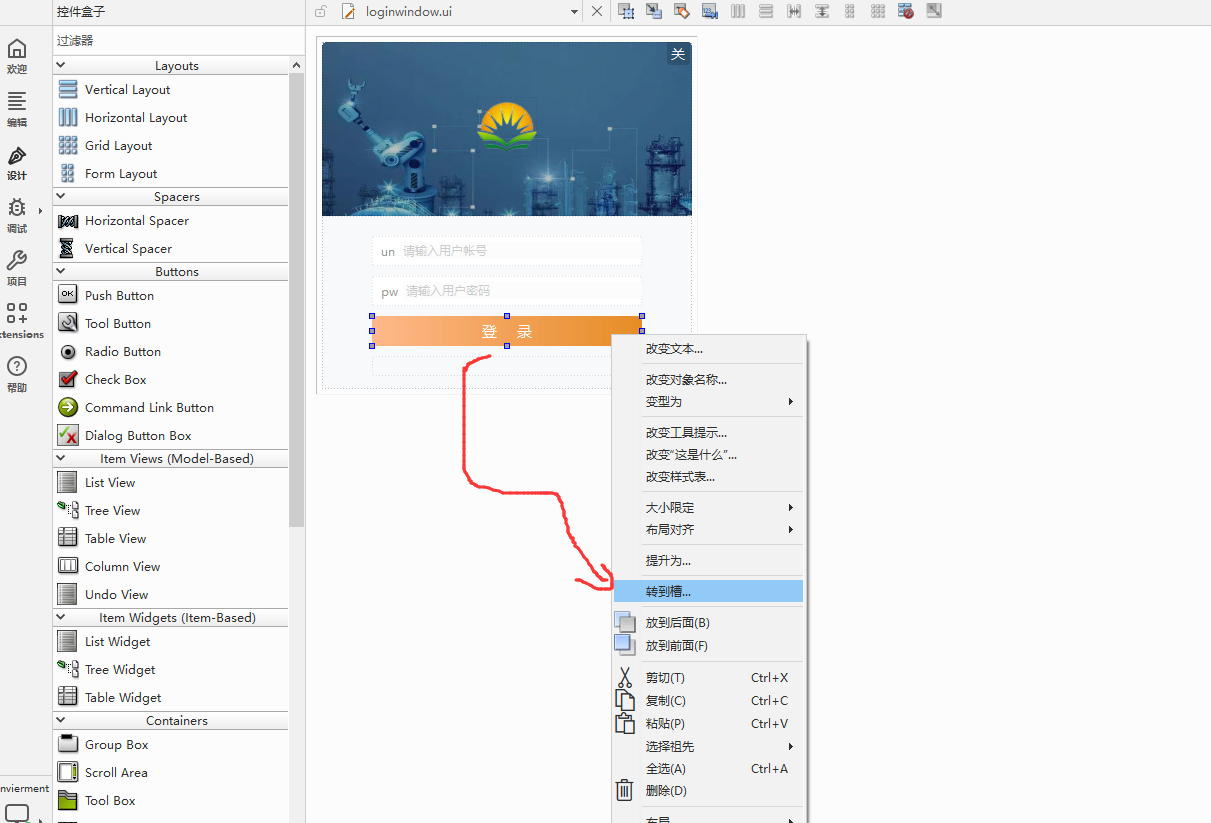The image size is (1211, 823).
Task: Select Edit Signals/Slots toolbar icon
Action: (x=654, y=11)
